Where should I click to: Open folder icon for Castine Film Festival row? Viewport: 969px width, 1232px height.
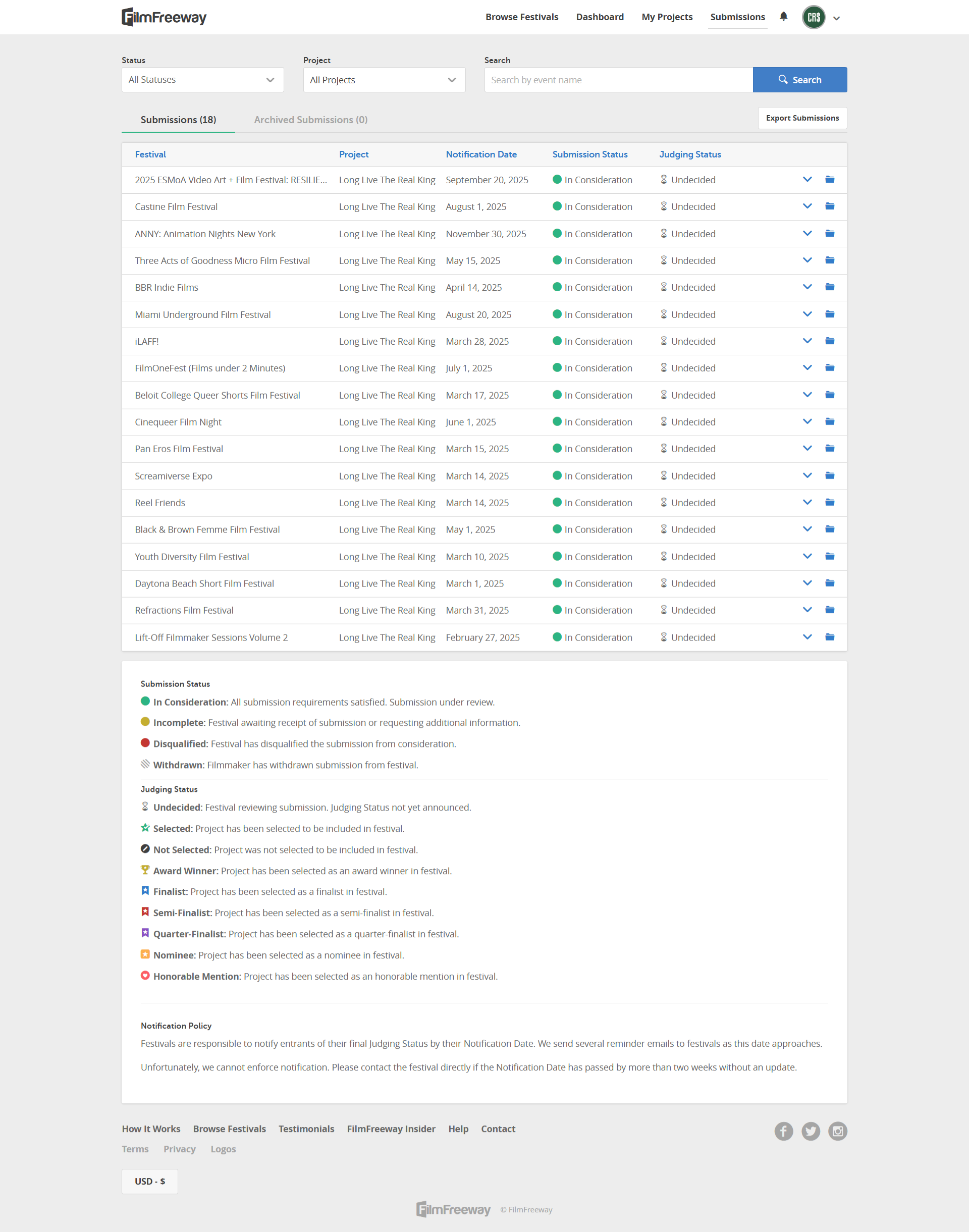(x=829, y=206)
